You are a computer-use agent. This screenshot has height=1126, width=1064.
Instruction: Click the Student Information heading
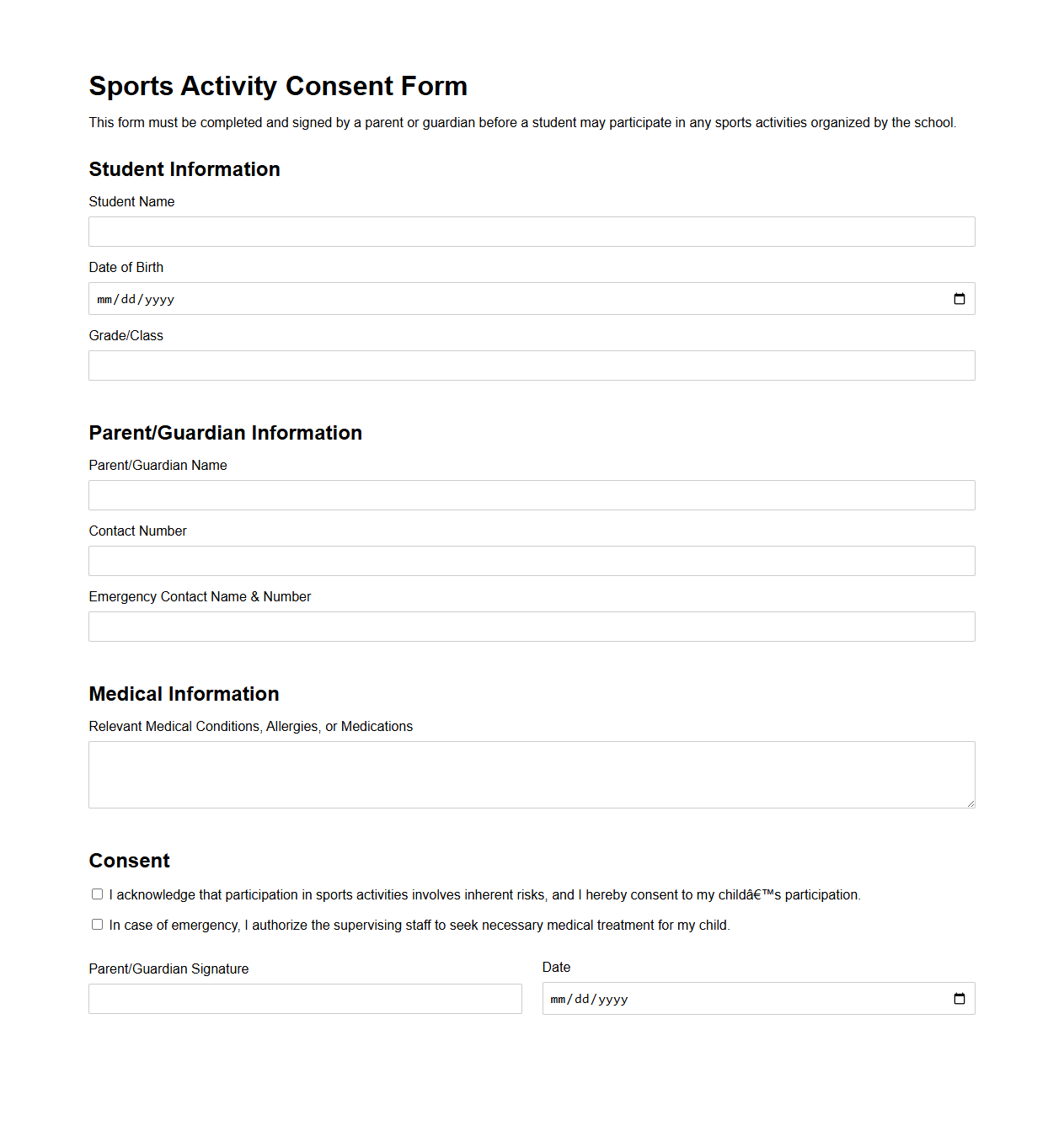tap(184, 169)
